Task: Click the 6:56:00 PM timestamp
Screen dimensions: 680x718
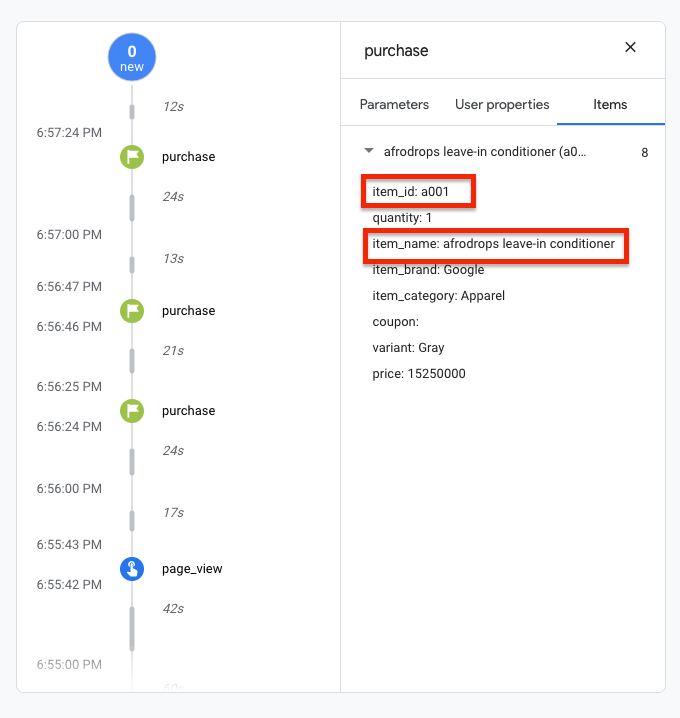Action: [x=69, y=489]
